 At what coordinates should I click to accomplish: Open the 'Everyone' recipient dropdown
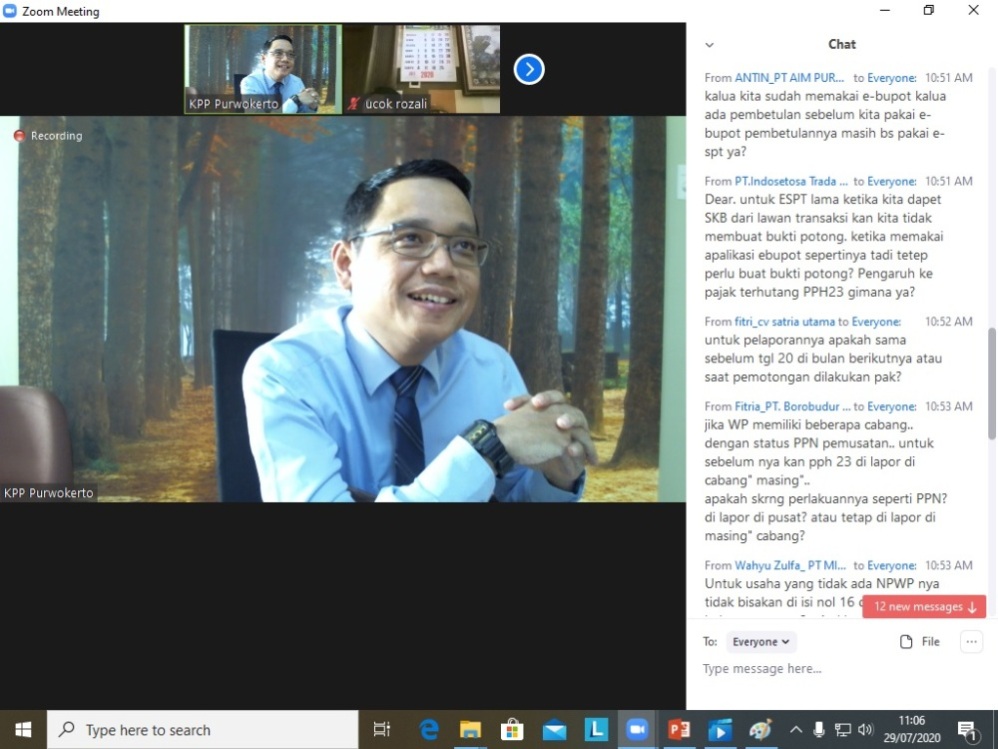pyautogui.click(x=760, y=642)
